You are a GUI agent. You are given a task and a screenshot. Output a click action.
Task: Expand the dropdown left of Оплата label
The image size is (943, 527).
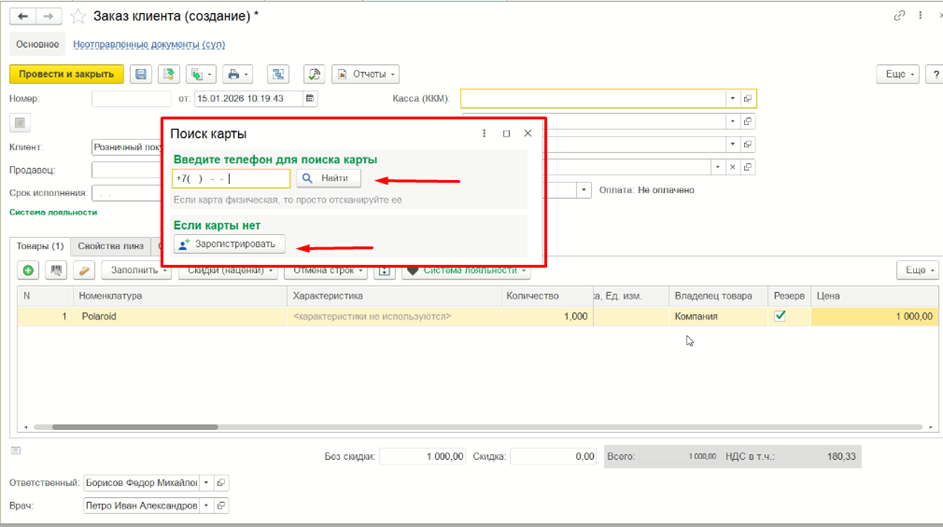click(x=584, y=190)
